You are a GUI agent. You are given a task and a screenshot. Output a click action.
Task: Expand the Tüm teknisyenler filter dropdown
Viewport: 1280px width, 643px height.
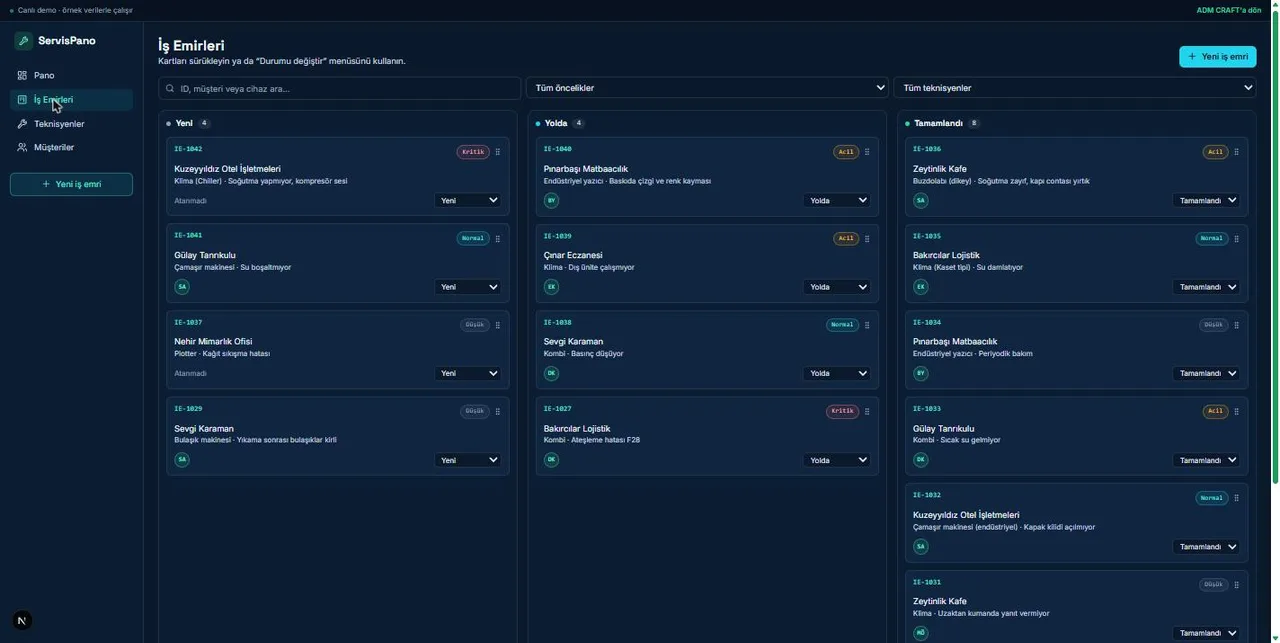[1075, 88]
